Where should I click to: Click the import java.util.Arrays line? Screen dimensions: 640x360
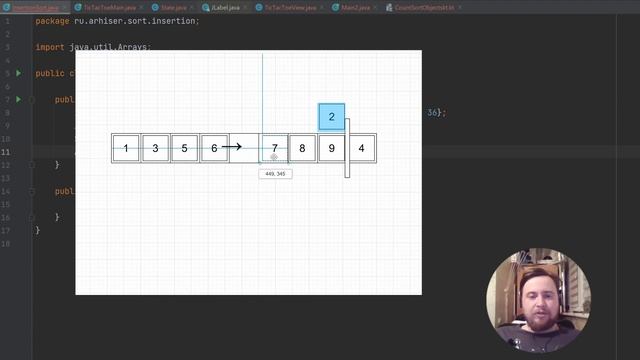[93, 47]
